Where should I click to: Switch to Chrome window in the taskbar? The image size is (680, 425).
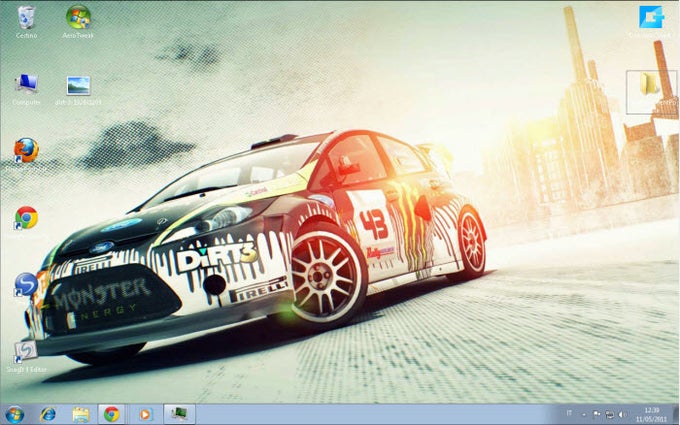[111, 414]
